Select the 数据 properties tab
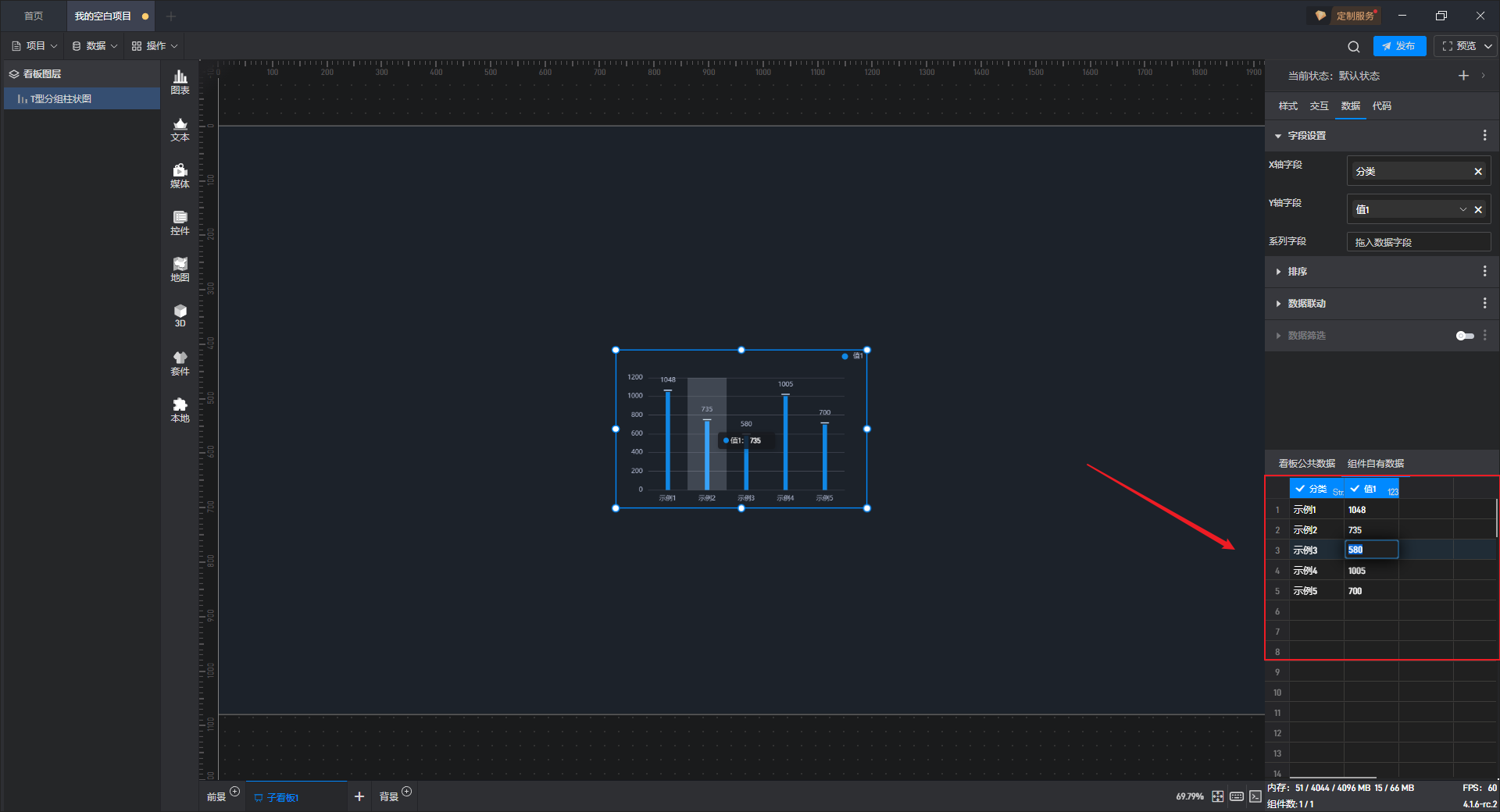This screenshot has height=812, width=1500. pos(1350,106)
